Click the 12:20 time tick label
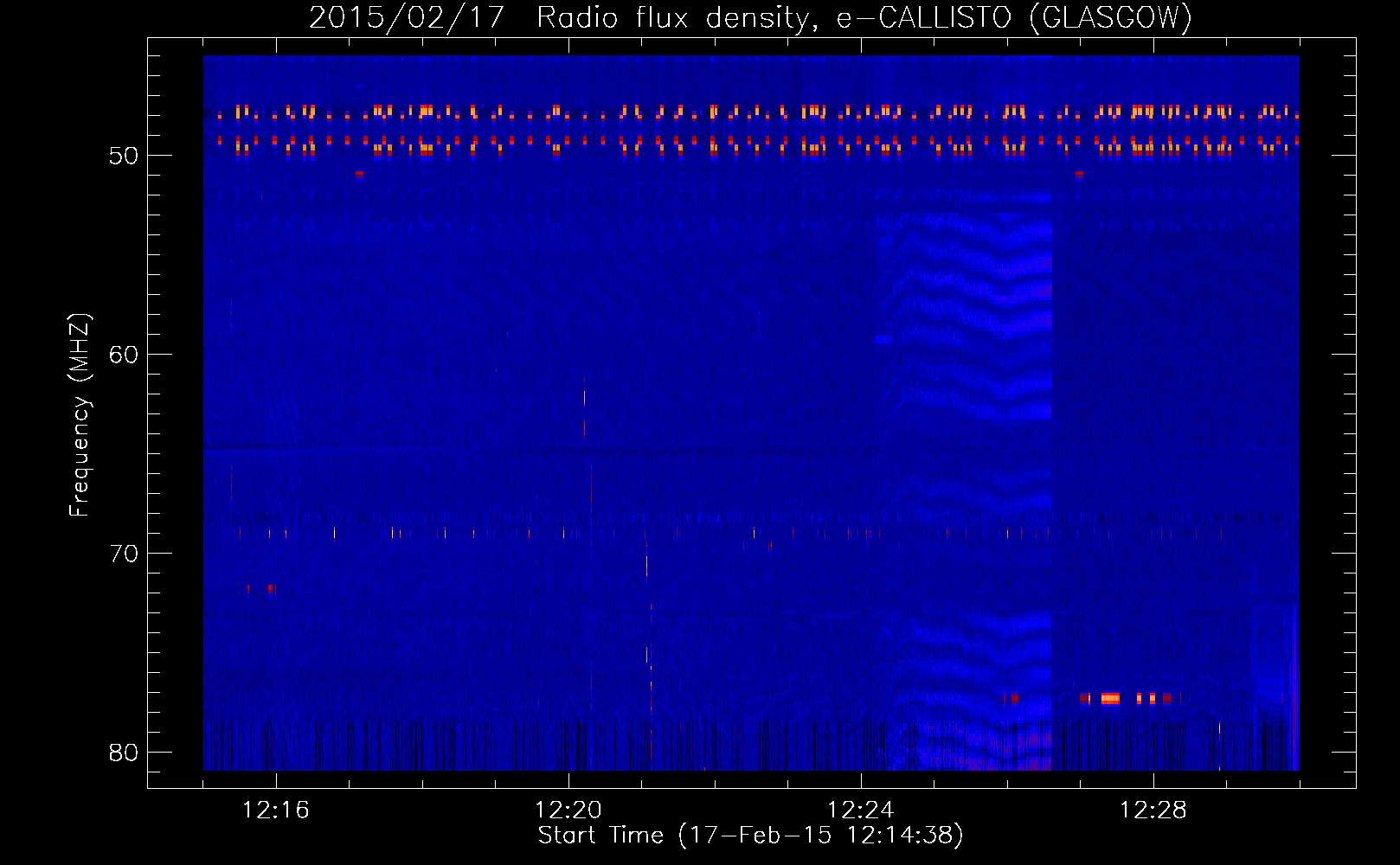 [568, 811]
